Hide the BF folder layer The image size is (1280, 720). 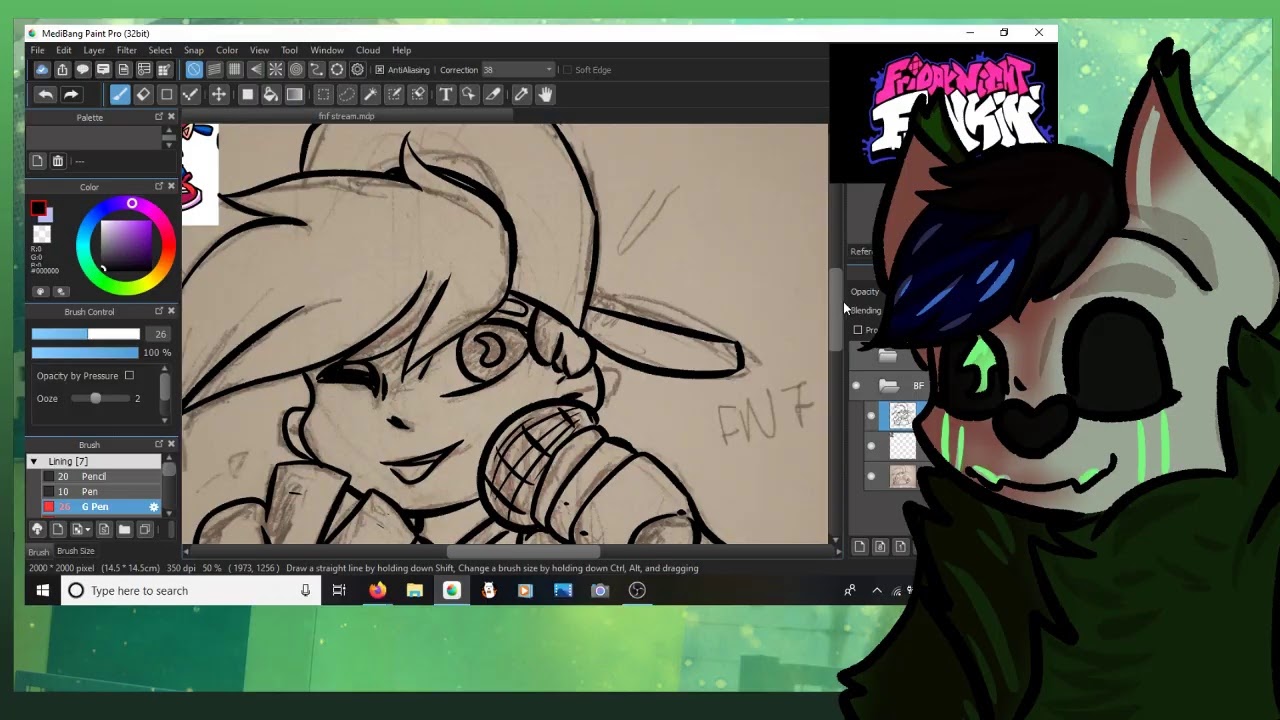pyautogui.click(x=856, y=386)
